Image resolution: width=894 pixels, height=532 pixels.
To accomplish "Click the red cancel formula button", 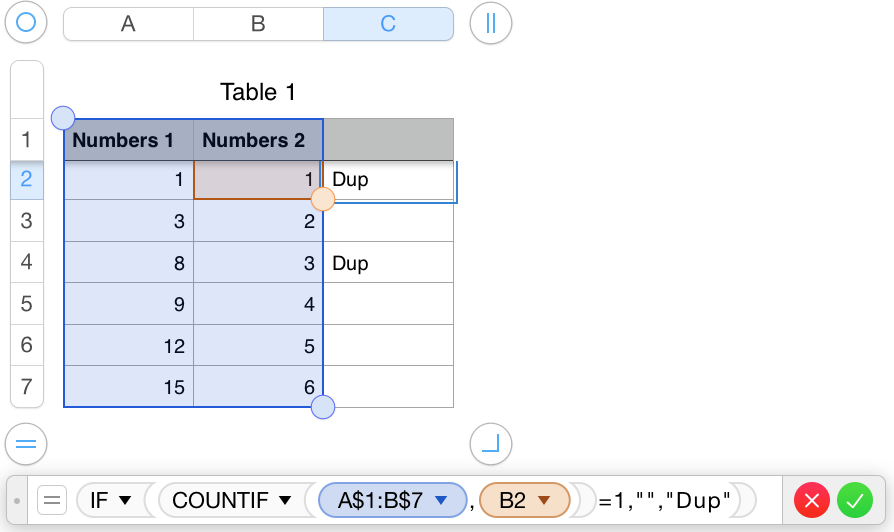I will [x=812, y=499].
